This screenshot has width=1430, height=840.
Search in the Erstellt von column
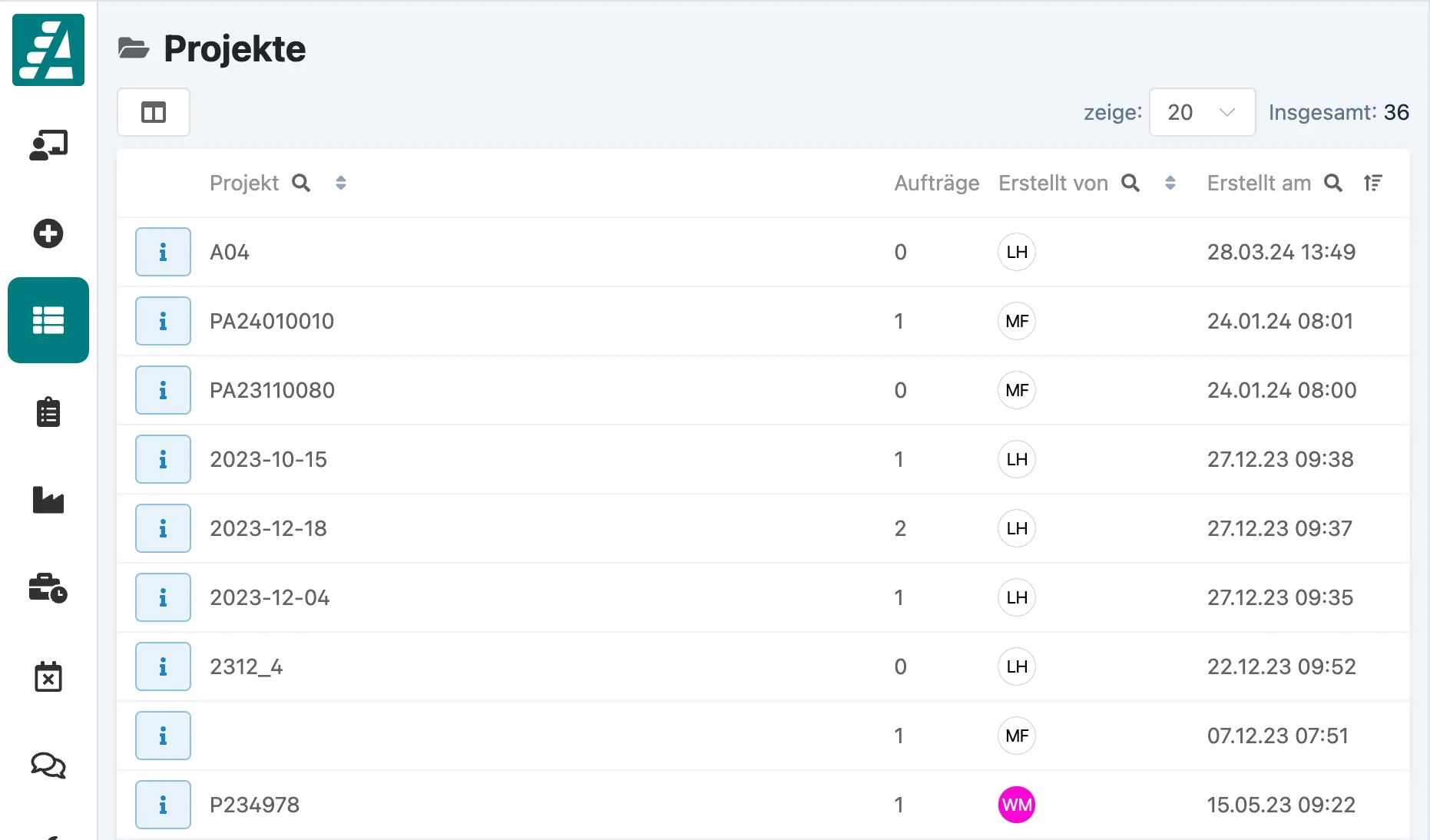coord(1130,183)
